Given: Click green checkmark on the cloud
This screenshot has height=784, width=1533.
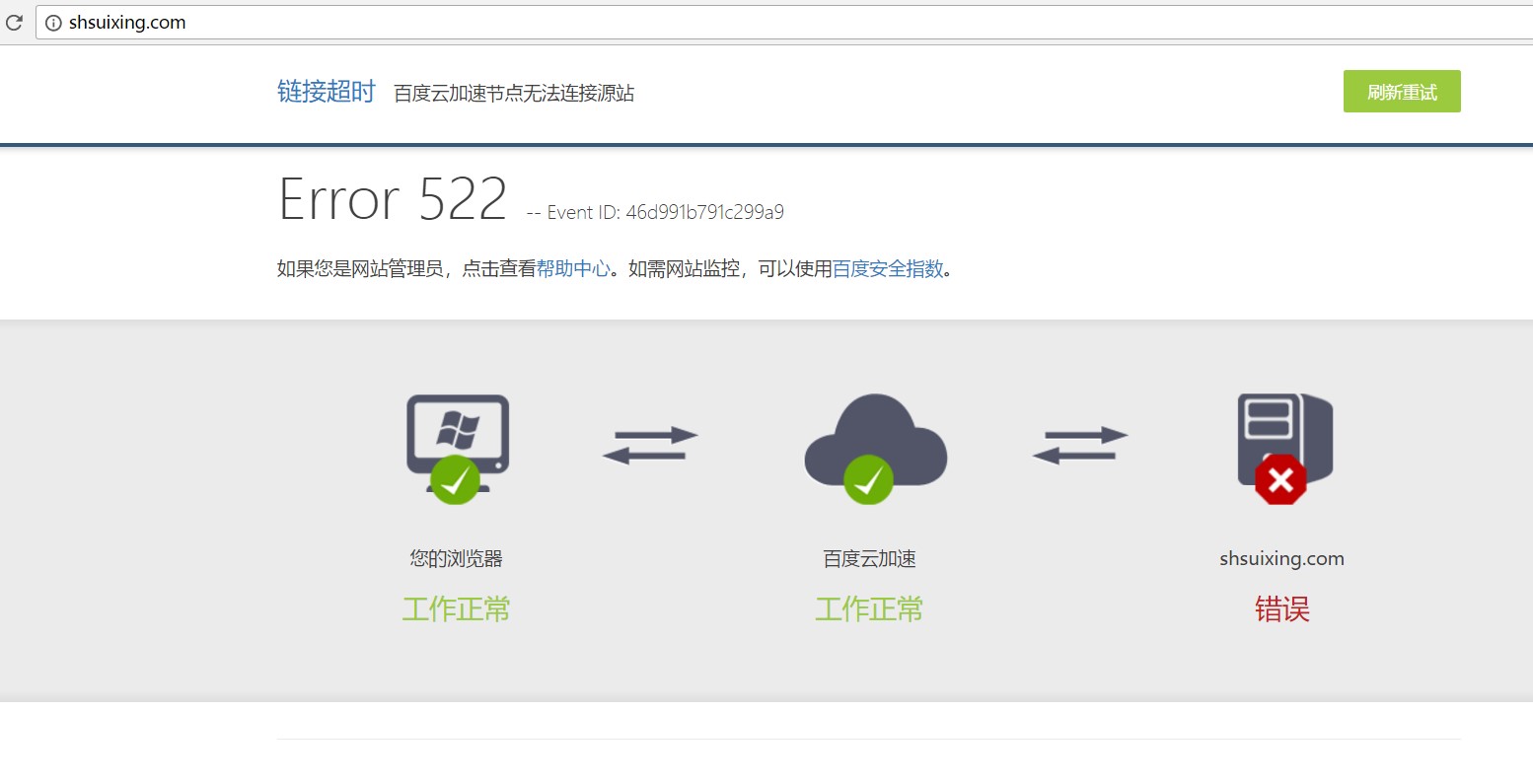Looking at the screenshot, I should tap(868, 480).
